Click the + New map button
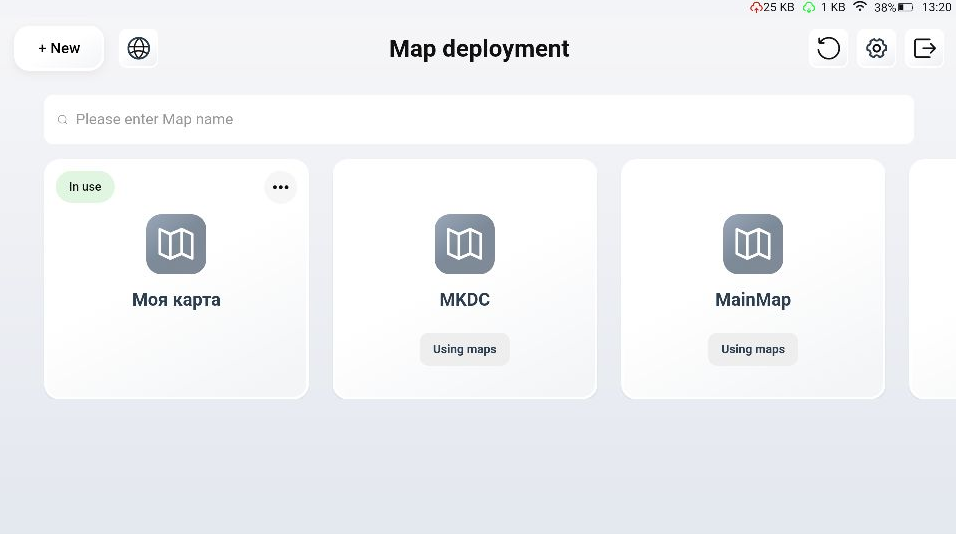 tap(59, 48)
